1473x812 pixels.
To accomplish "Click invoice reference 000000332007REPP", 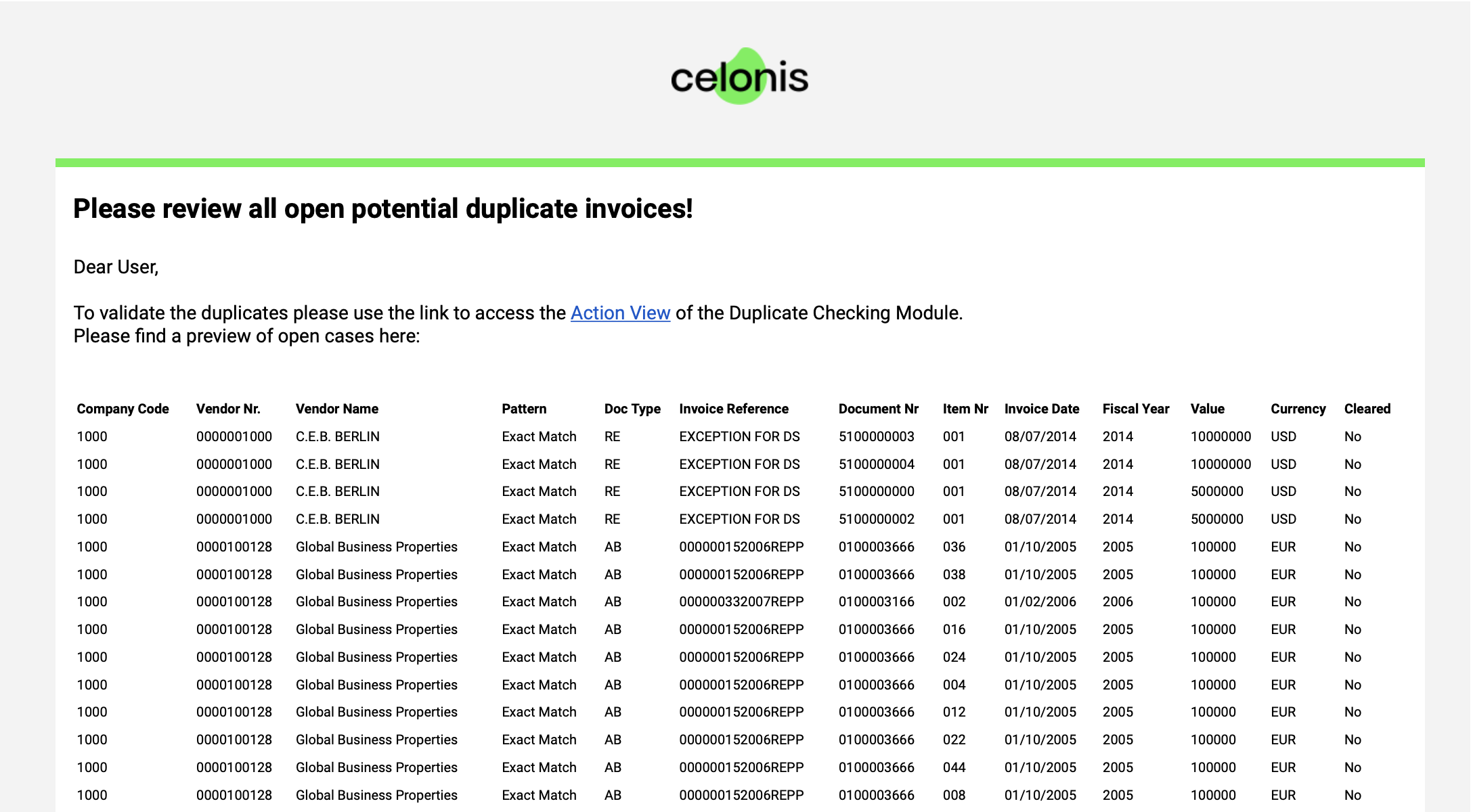I will pos(741,602).
